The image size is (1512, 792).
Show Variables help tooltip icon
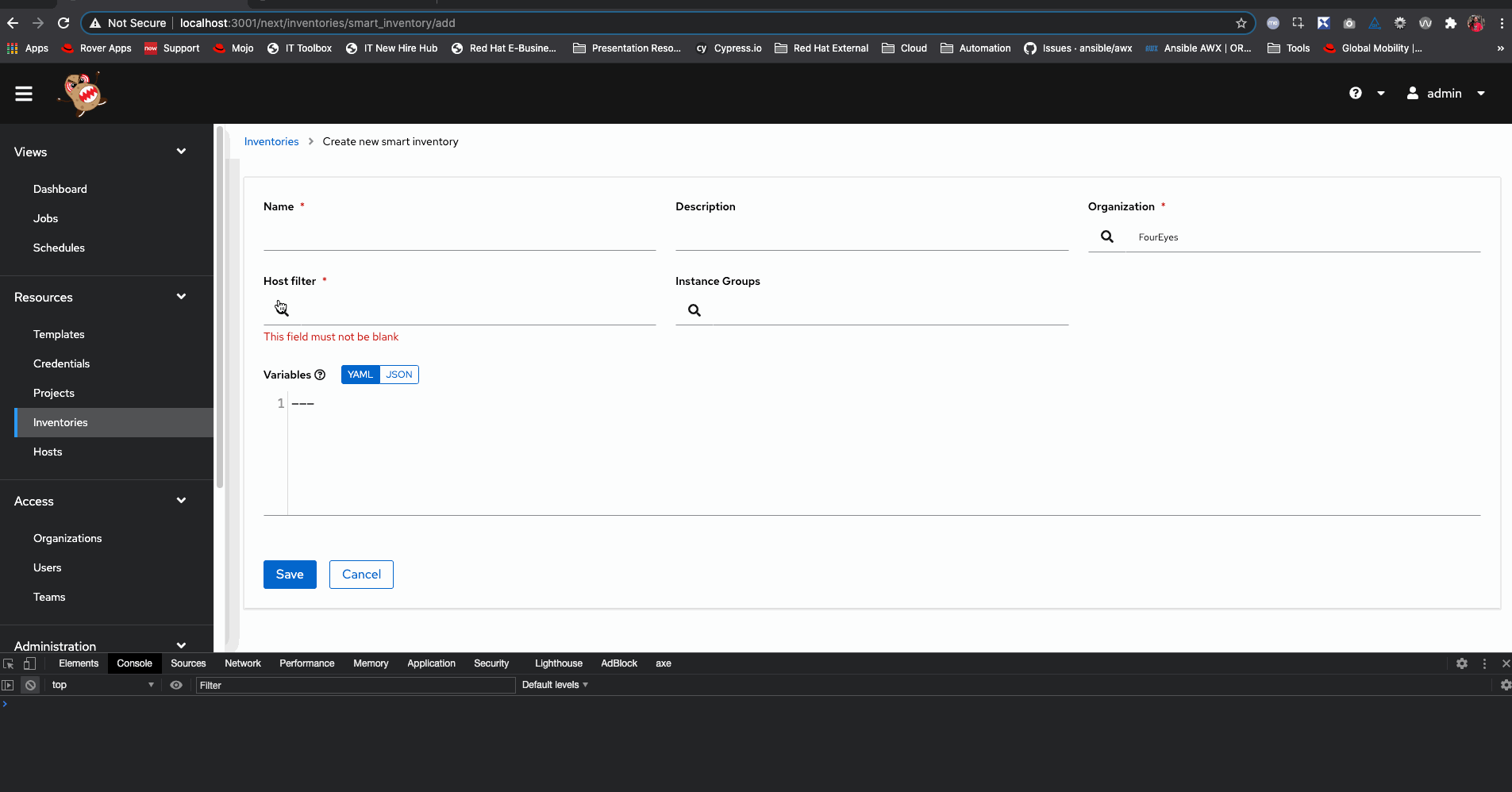coord(320,375)
